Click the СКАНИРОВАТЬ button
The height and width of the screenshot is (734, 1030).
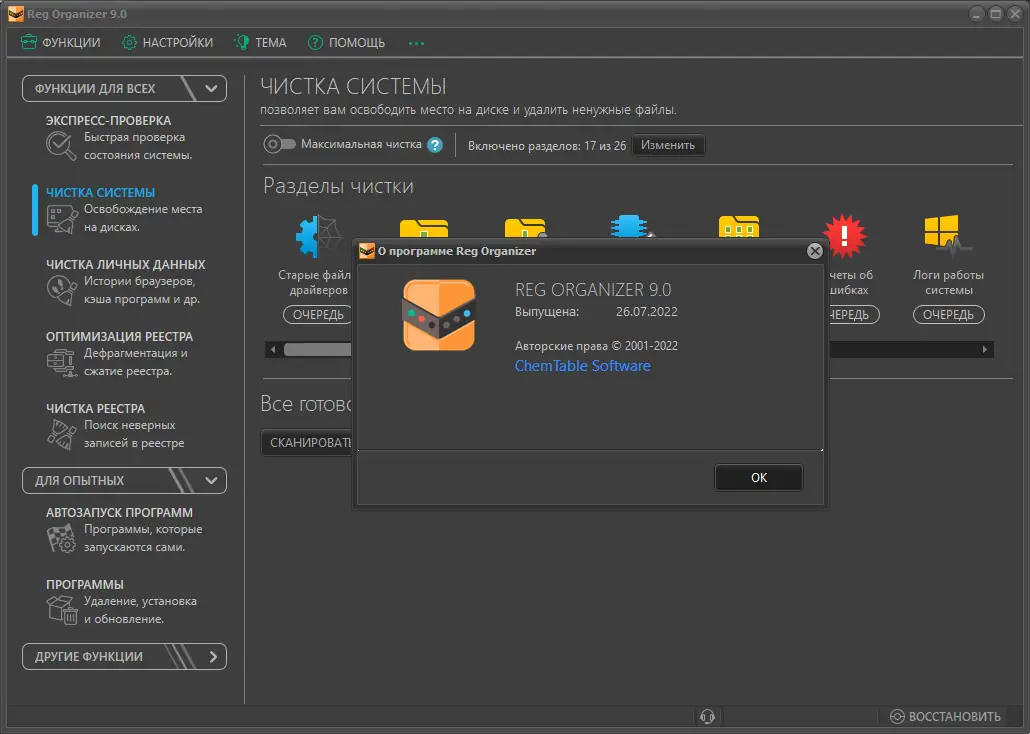[x=307, y=443]
